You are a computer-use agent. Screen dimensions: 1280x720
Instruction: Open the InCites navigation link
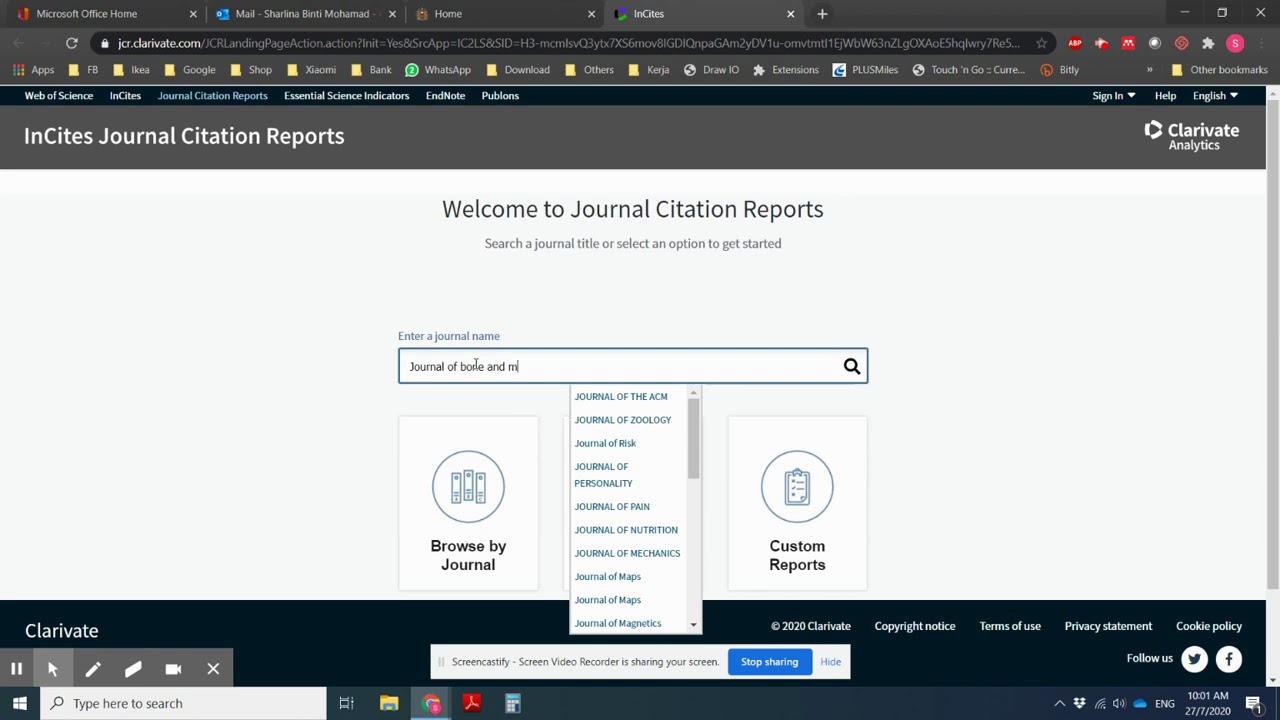[x=125, y=96]
